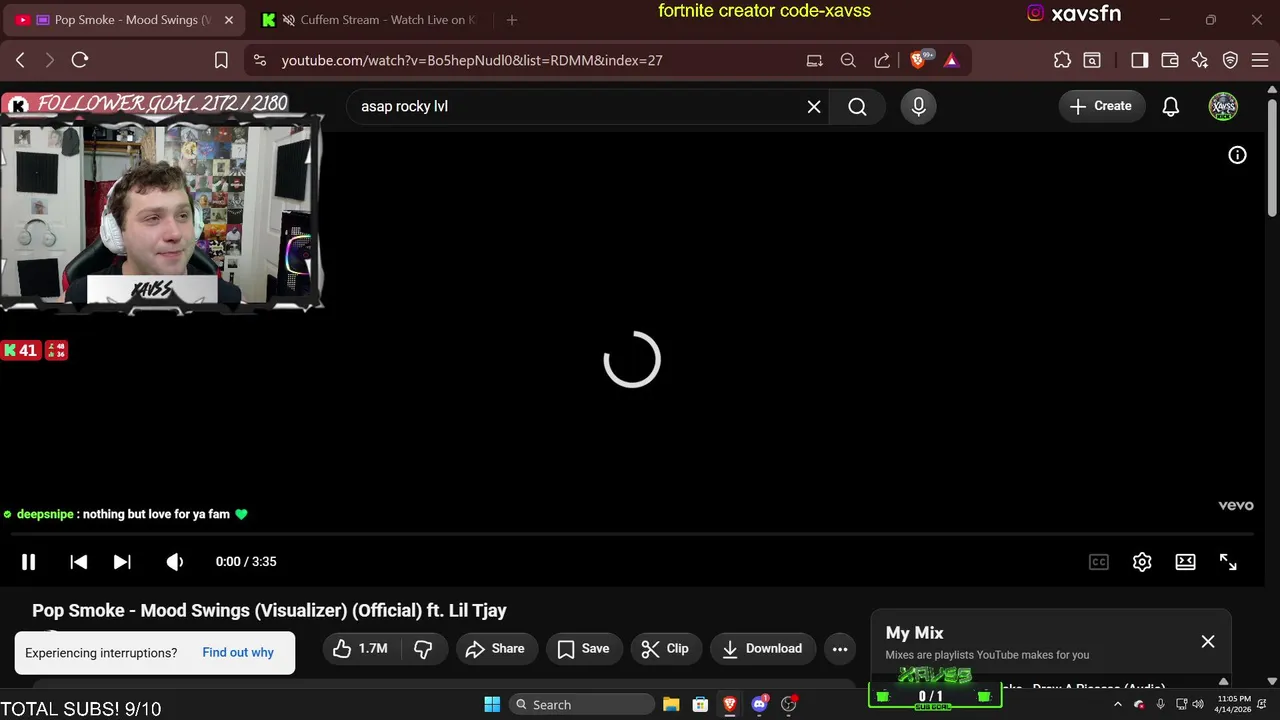Switch player to theater mode
This screenshot has height=720, width=1280.
1185,562
